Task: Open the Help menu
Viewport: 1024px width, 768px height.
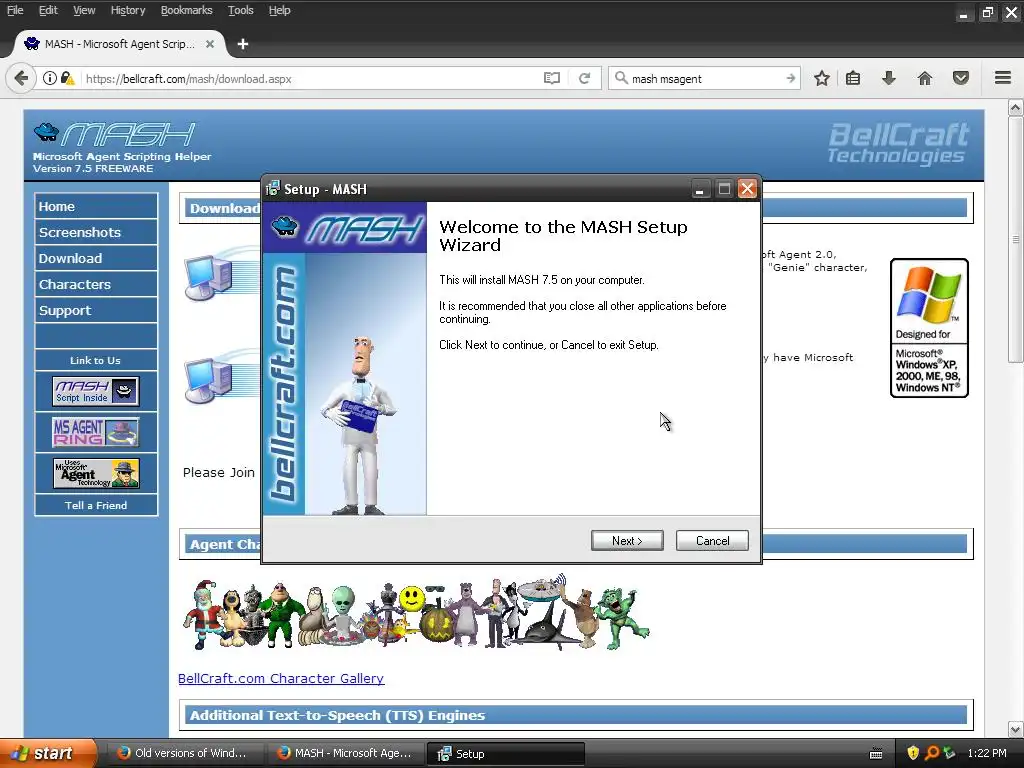Action: pyautogui.click(x=280, y=10)
